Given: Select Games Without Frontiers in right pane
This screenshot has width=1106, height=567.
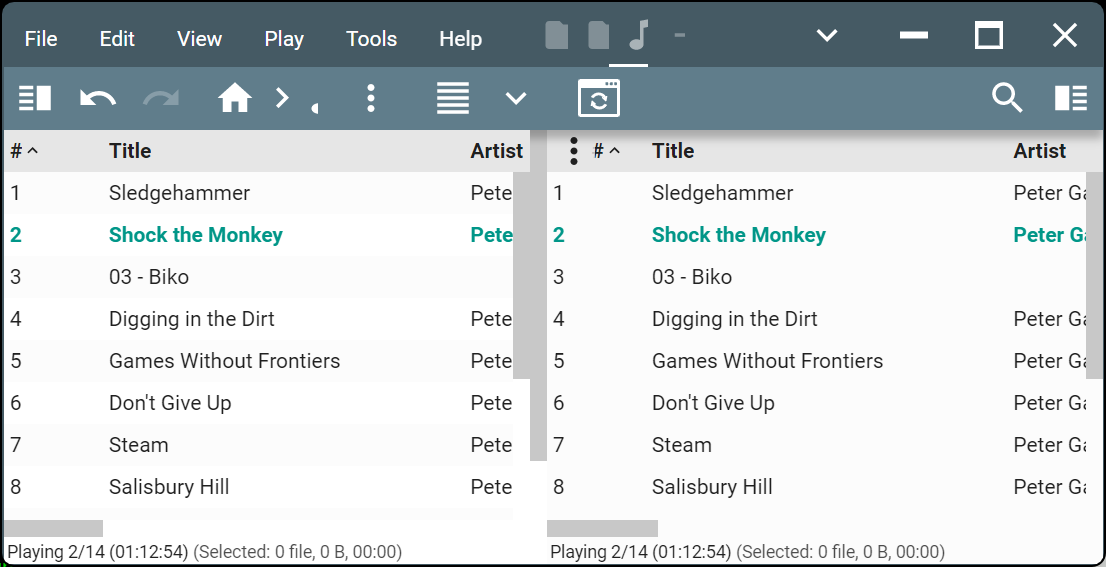Looking at the screenshot, I should pos(767,361).
